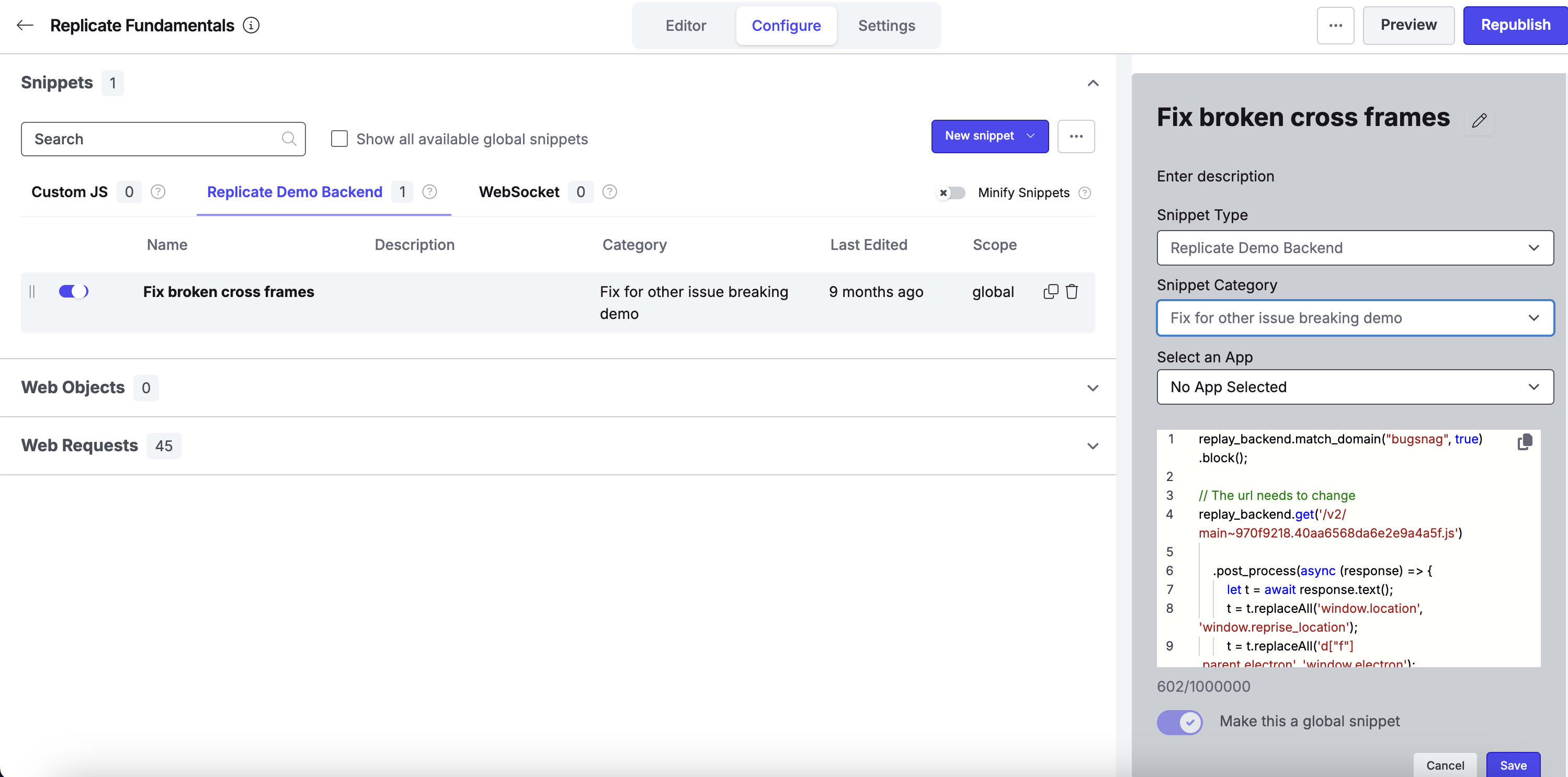This screenshot has width=1568, height=777.
Task: Toggle the Fix broken cross frames snippet off
Action: (x=74, y=291)
